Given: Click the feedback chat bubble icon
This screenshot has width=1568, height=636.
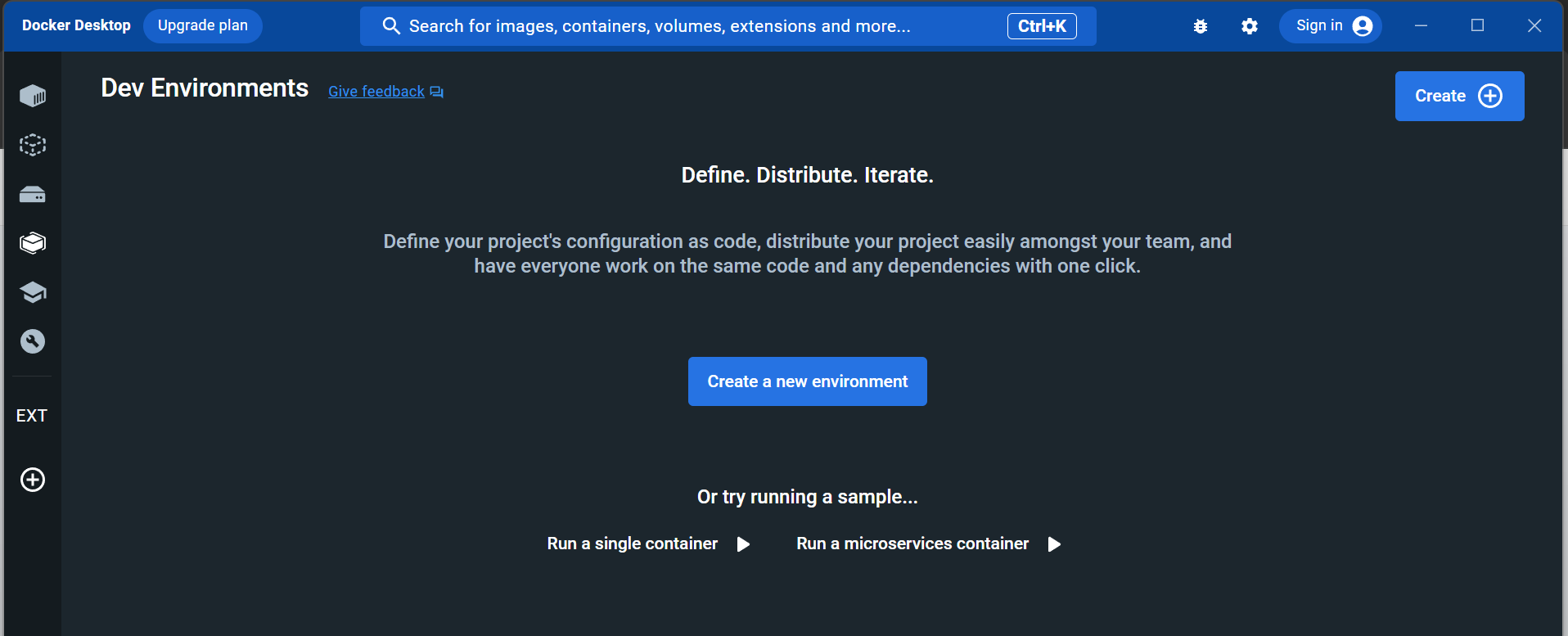Looking at the screenshot, I should [x=437, y=92].
